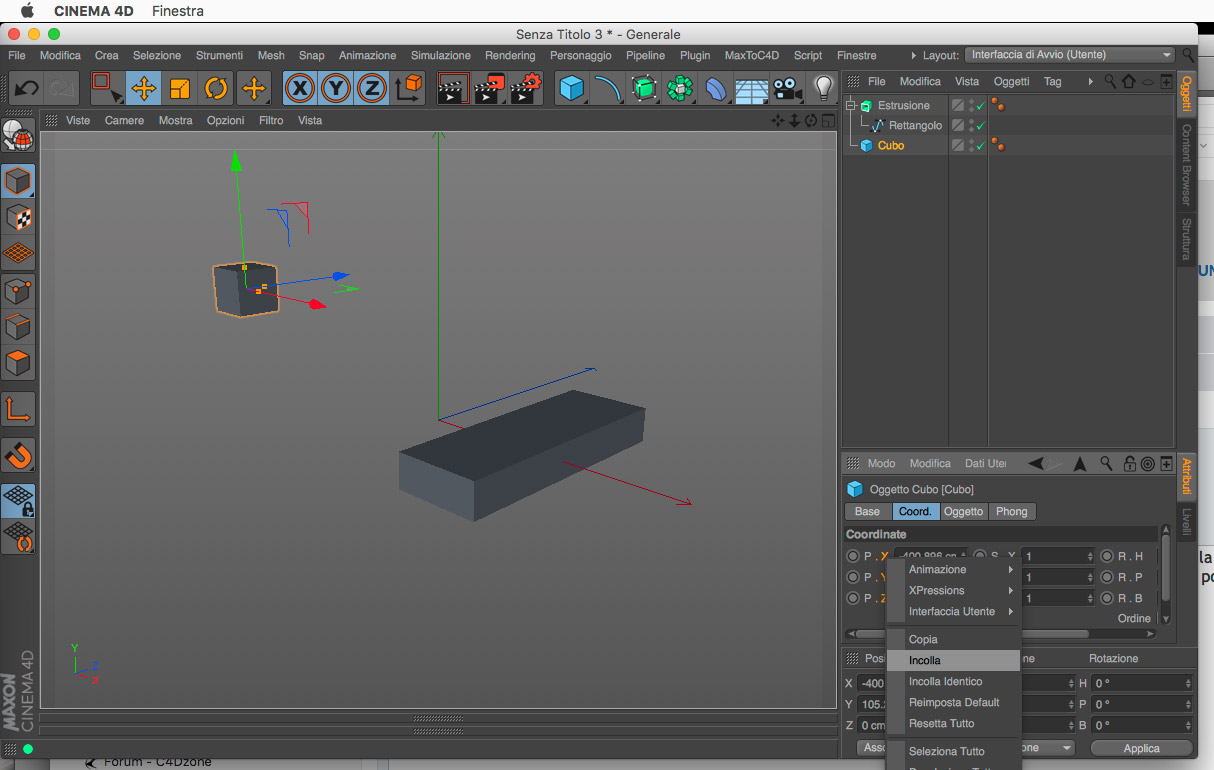The width and height of the screenshot is (1214, 770).
Task: Click the greyed Redo arrow icon
Action: [62, 88]
